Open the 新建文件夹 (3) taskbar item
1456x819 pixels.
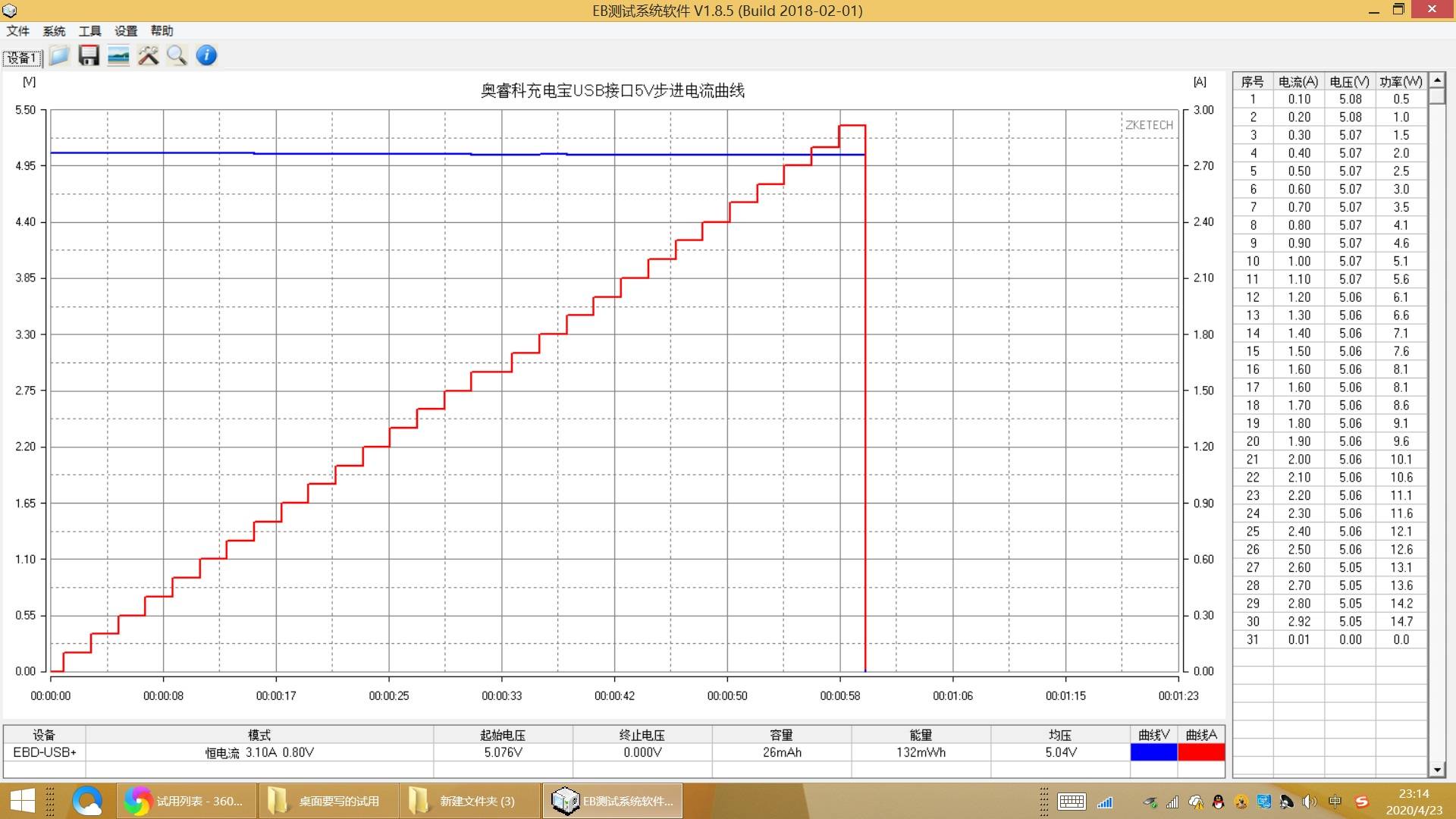point(470,801)
